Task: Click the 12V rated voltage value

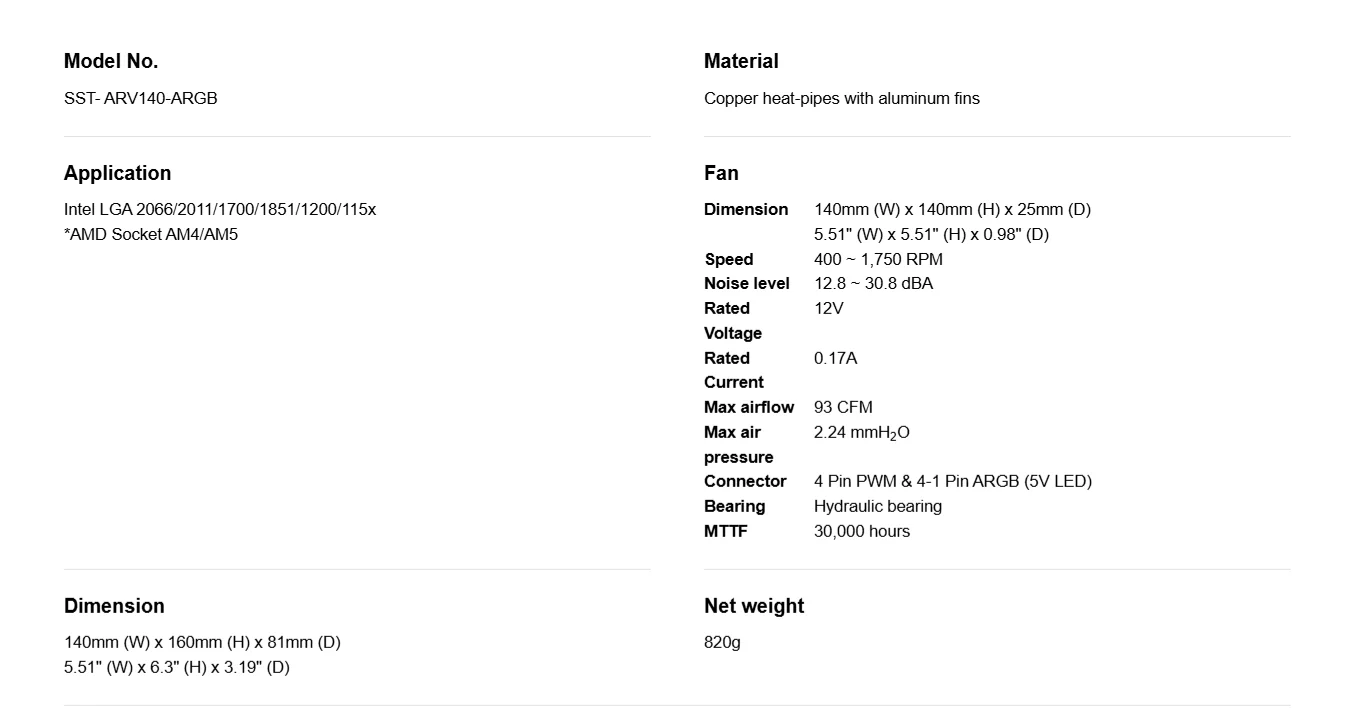Action: coord(828,308)
